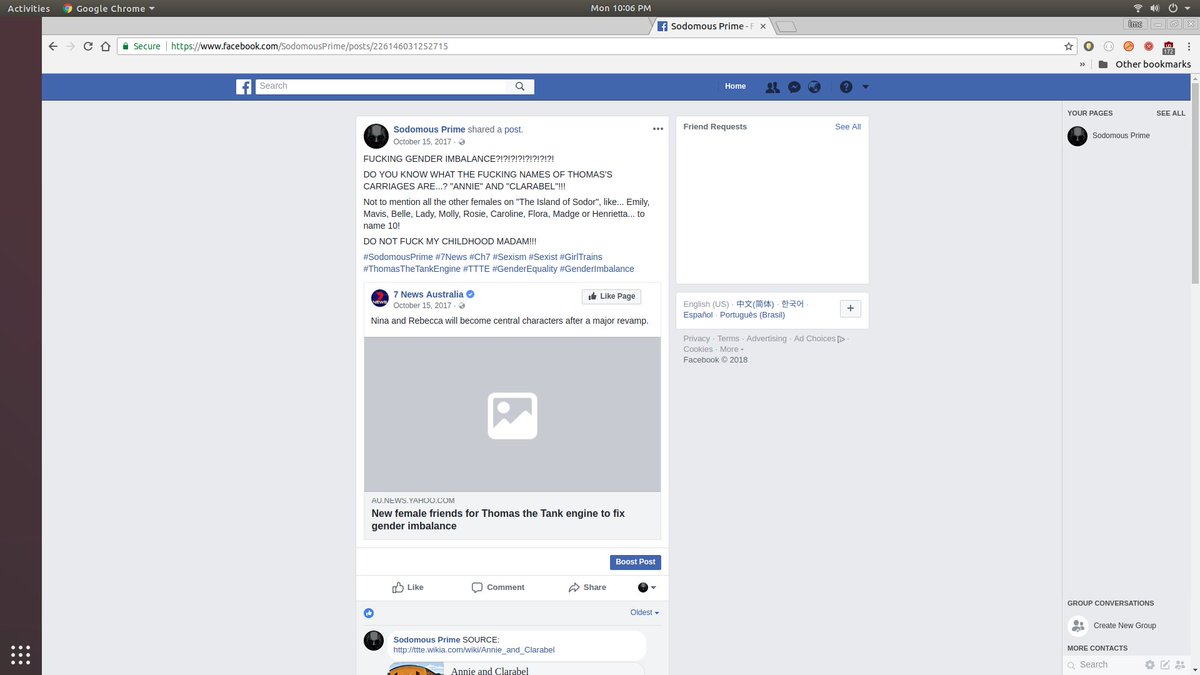1200x675 pixels.
Task: Click SEE ALL under Your Pages
Action: coord(1171,113)
